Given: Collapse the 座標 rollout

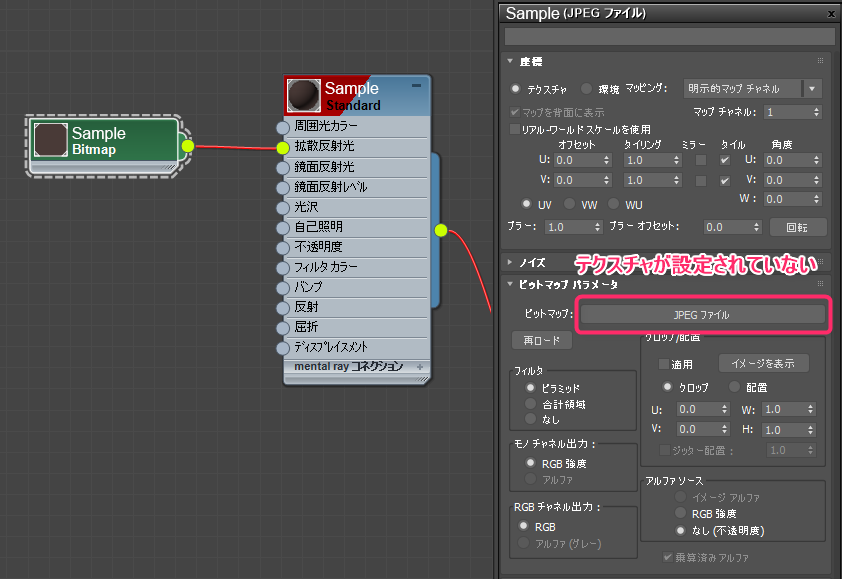Looking at the screenshot, I should click(511, 62).
